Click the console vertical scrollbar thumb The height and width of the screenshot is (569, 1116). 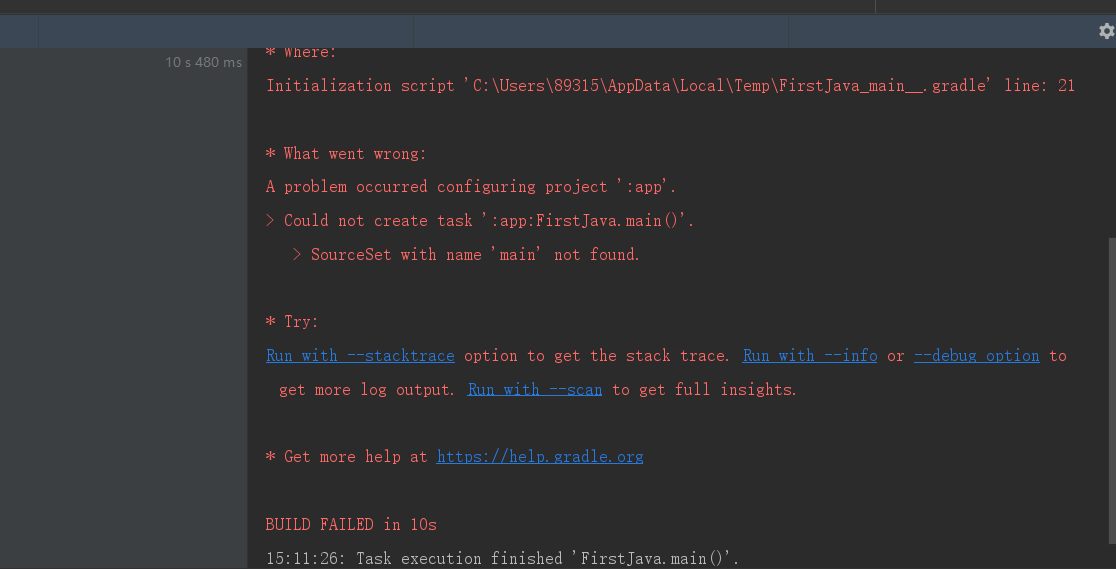pyautogui.click(x=1111, y=390)
